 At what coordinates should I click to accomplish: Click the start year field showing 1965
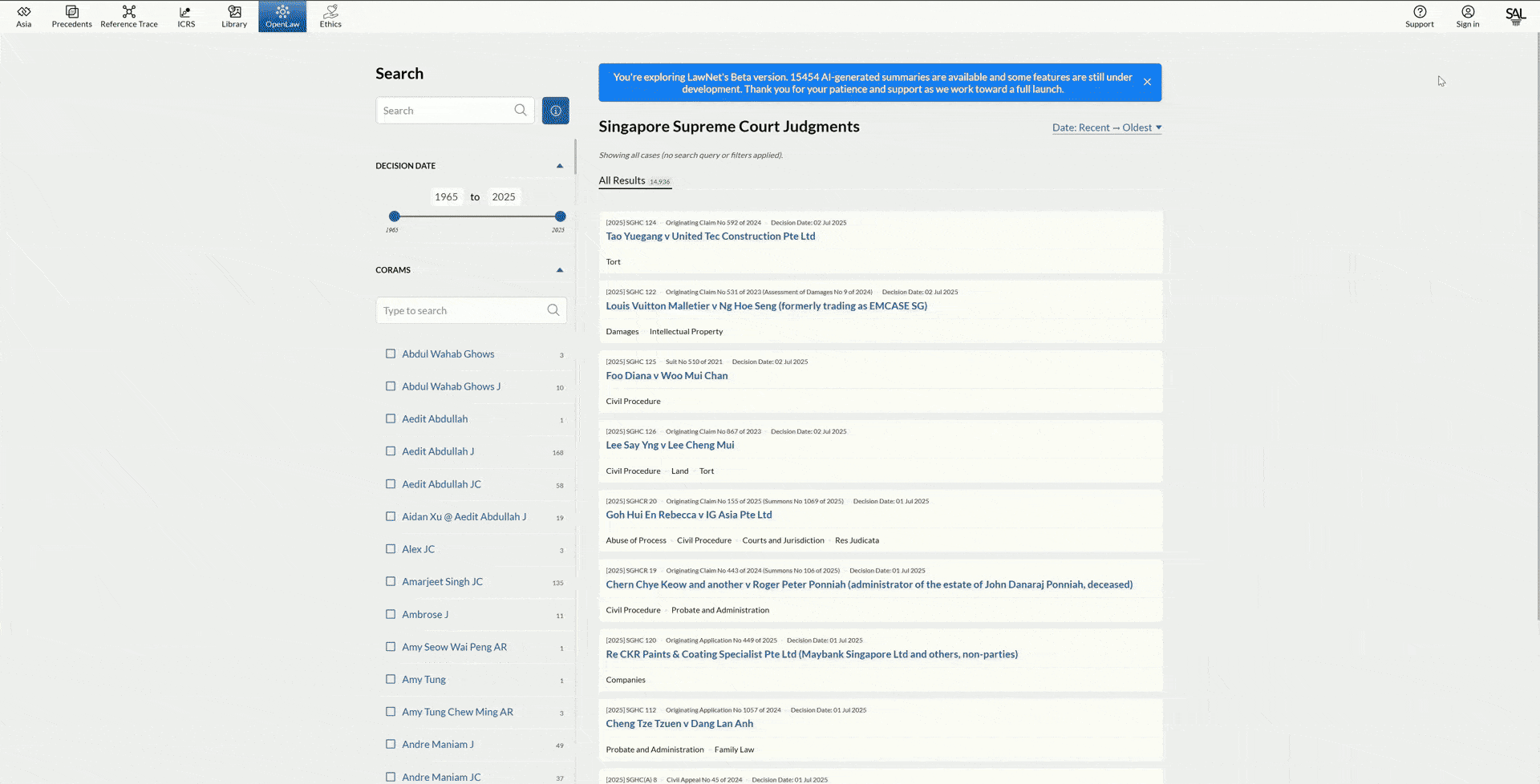tap(446, 197)
